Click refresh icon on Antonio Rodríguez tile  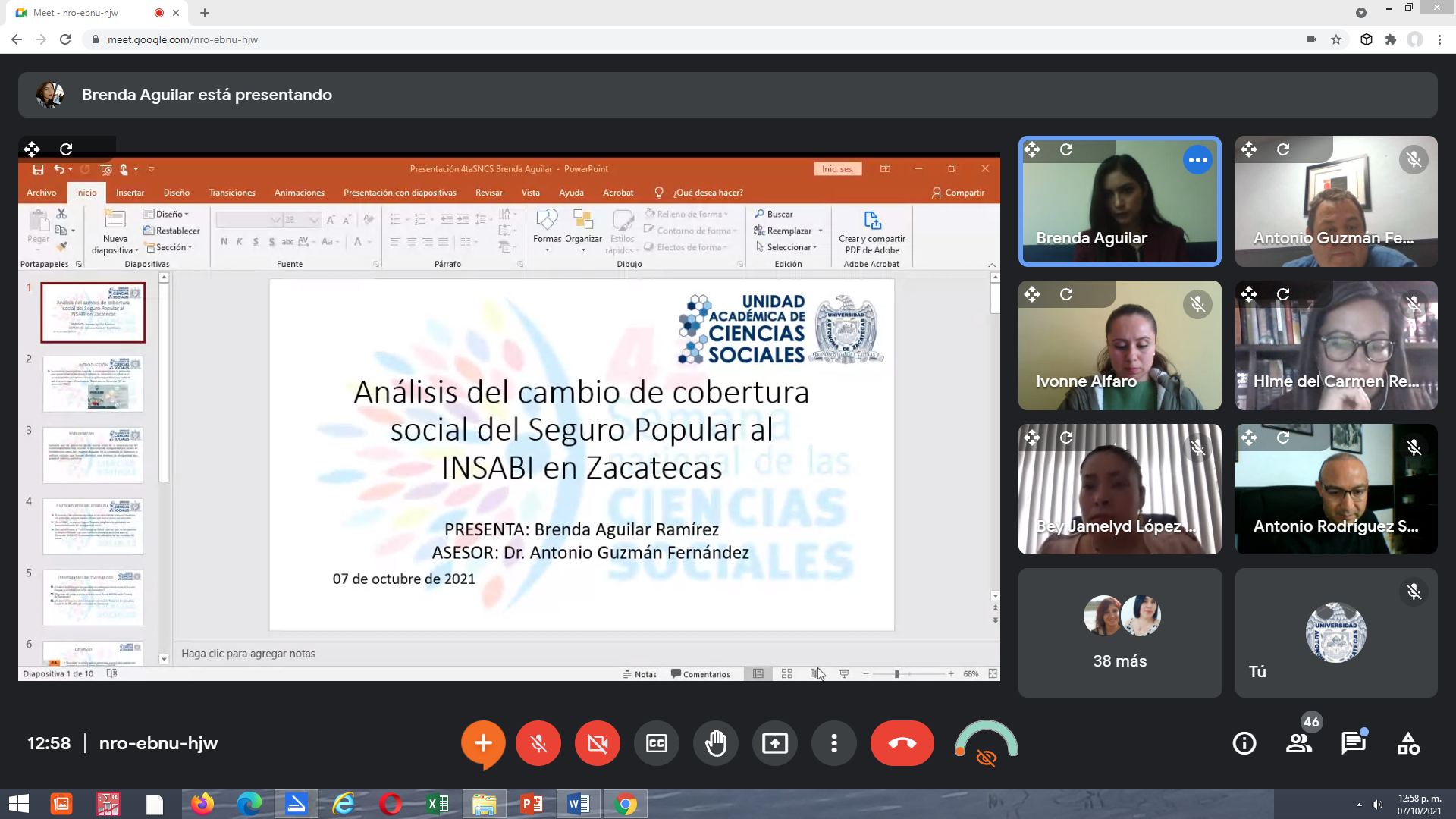(x=1283, y=438)
